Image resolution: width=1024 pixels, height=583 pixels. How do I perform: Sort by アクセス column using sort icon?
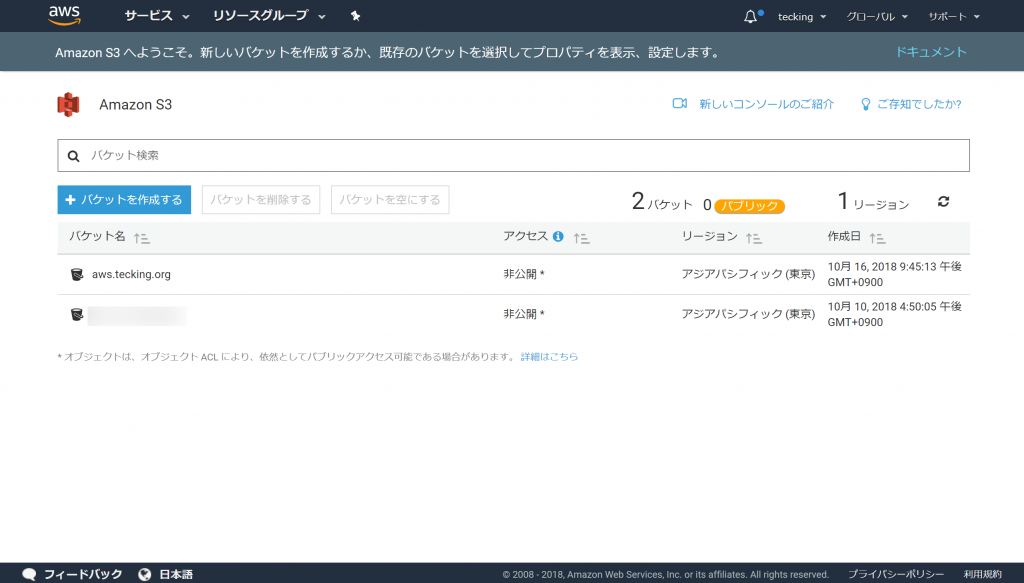tap(581, 238)
